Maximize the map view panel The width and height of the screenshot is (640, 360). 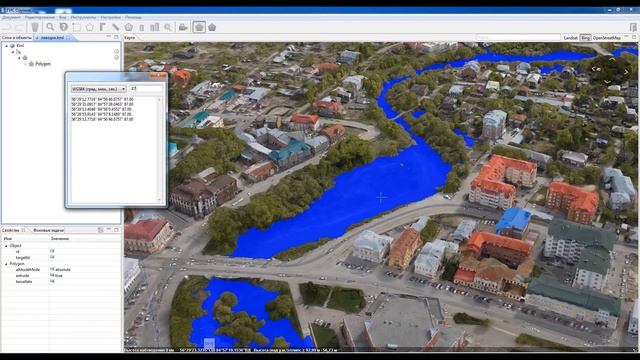[x=634, y=37]
